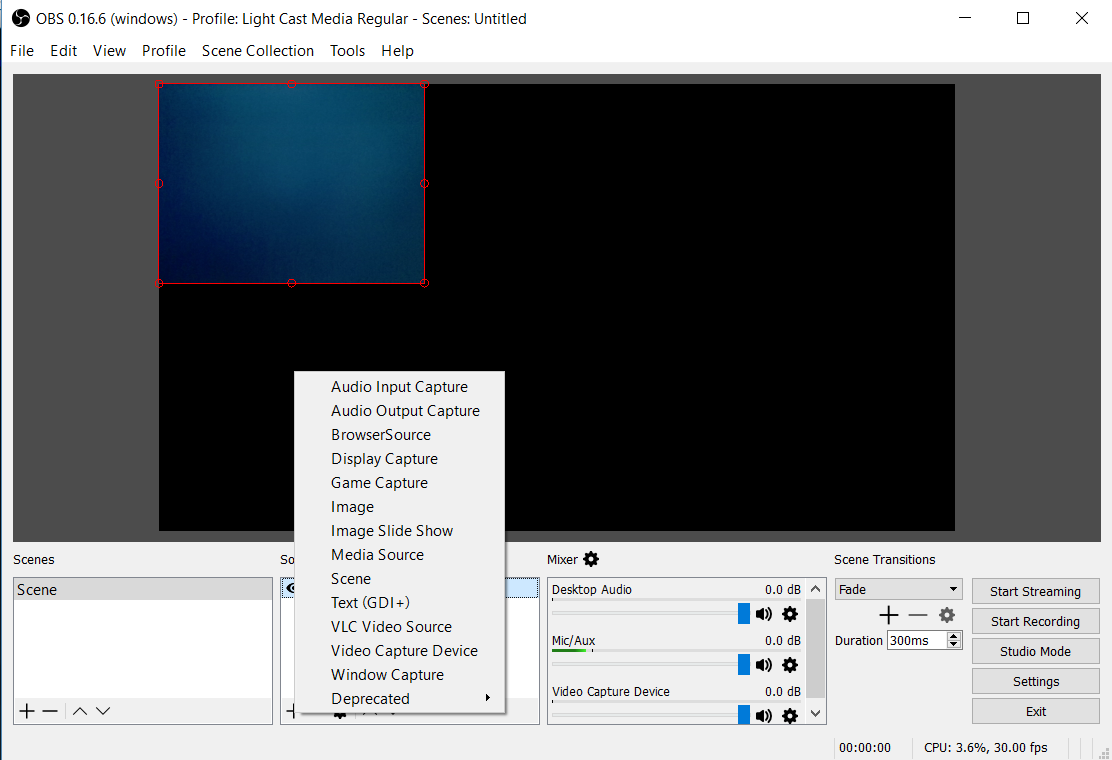
Task: Mute the Mic/Aux speaker
Action: [764, 665]
